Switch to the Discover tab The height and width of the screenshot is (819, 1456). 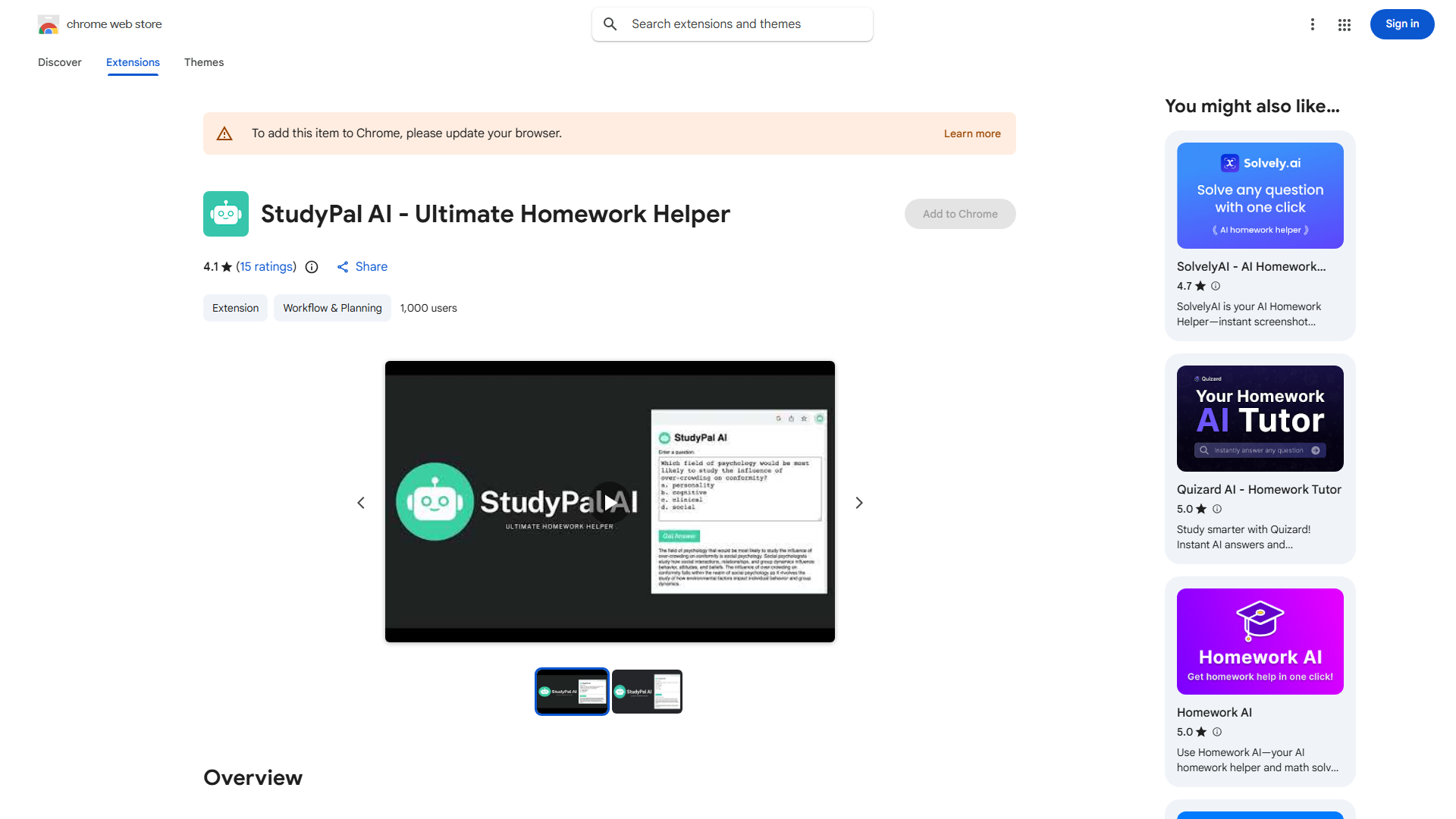(x=59, y=62)
